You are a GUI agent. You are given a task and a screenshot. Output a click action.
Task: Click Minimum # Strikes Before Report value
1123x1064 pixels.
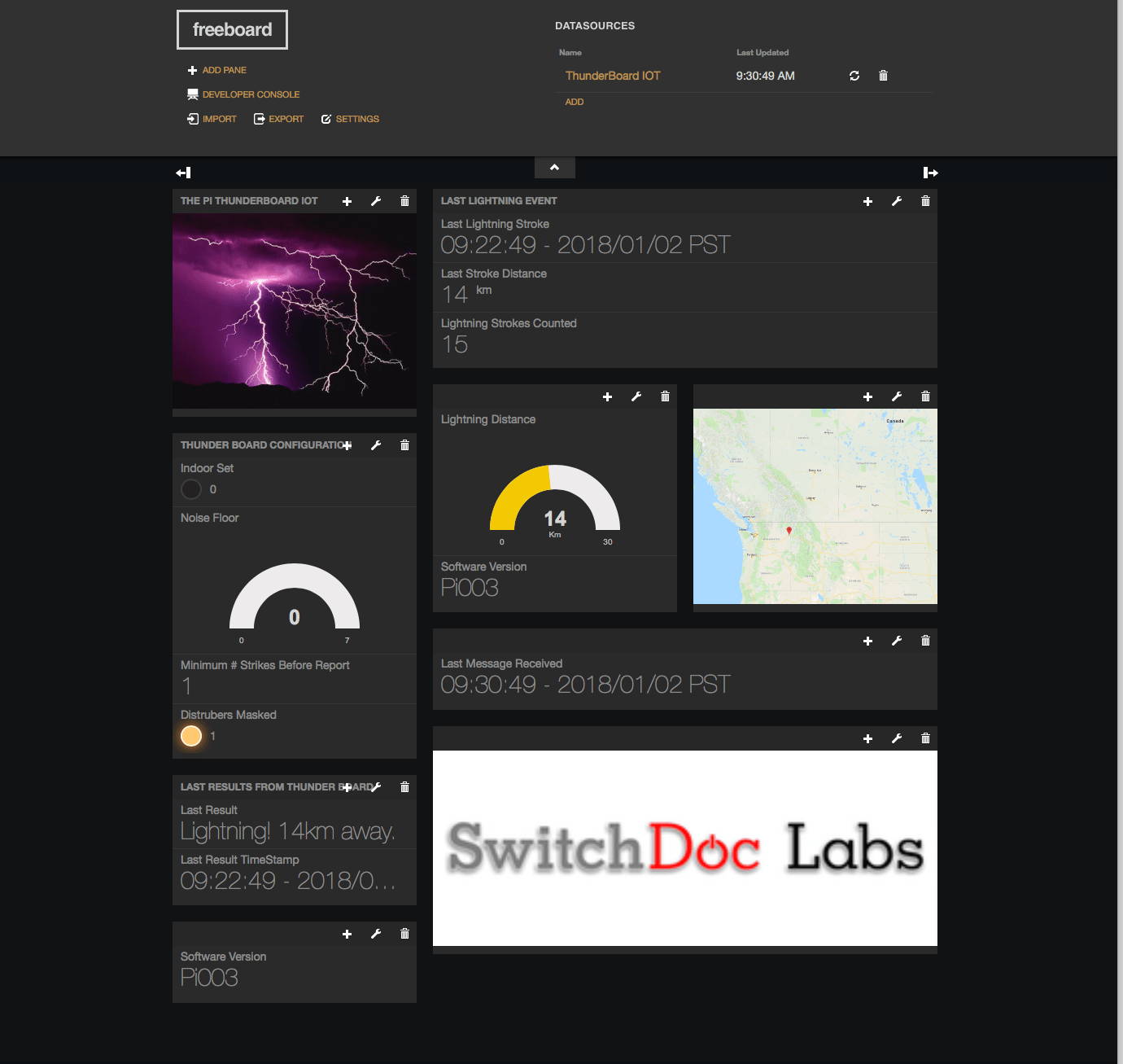tap(187, 686)
